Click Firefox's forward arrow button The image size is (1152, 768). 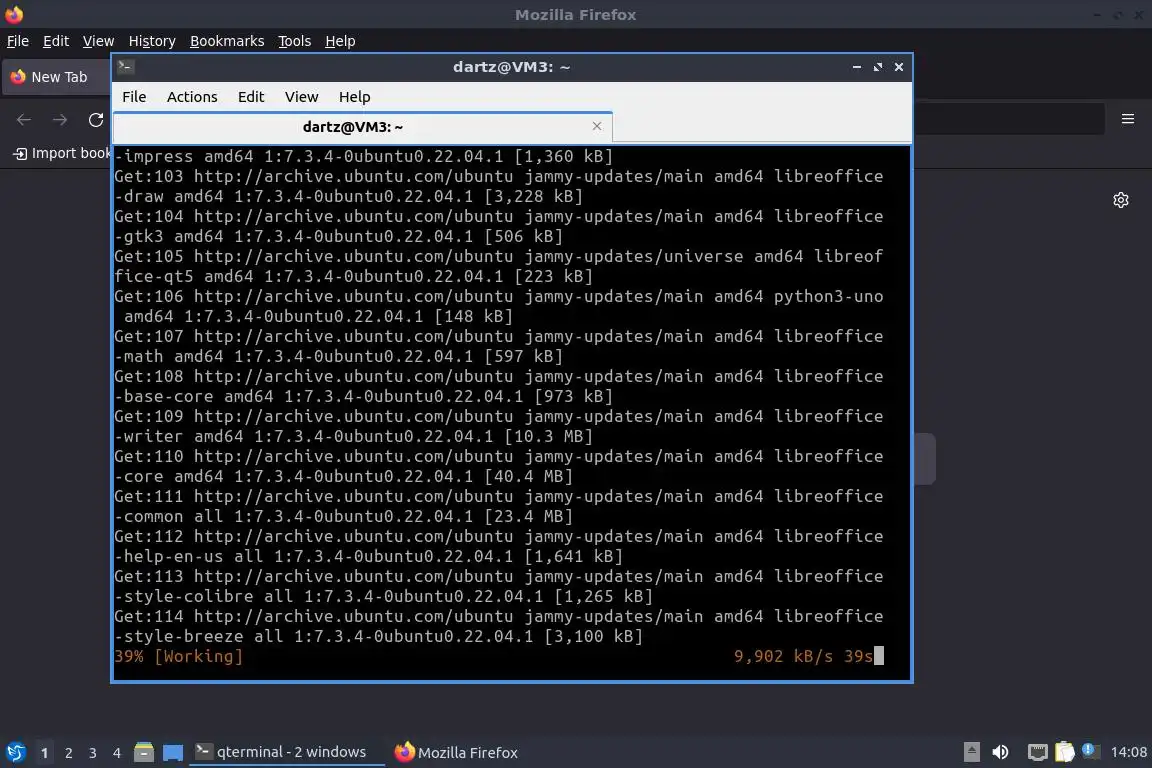pyautogui.click(x=60, y=120)
